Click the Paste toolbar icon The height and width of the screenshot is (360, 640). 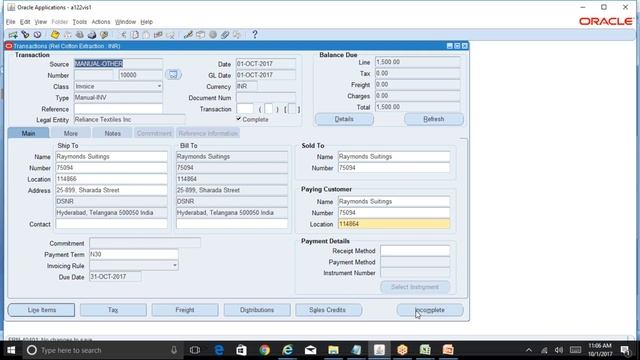[146, 35]
